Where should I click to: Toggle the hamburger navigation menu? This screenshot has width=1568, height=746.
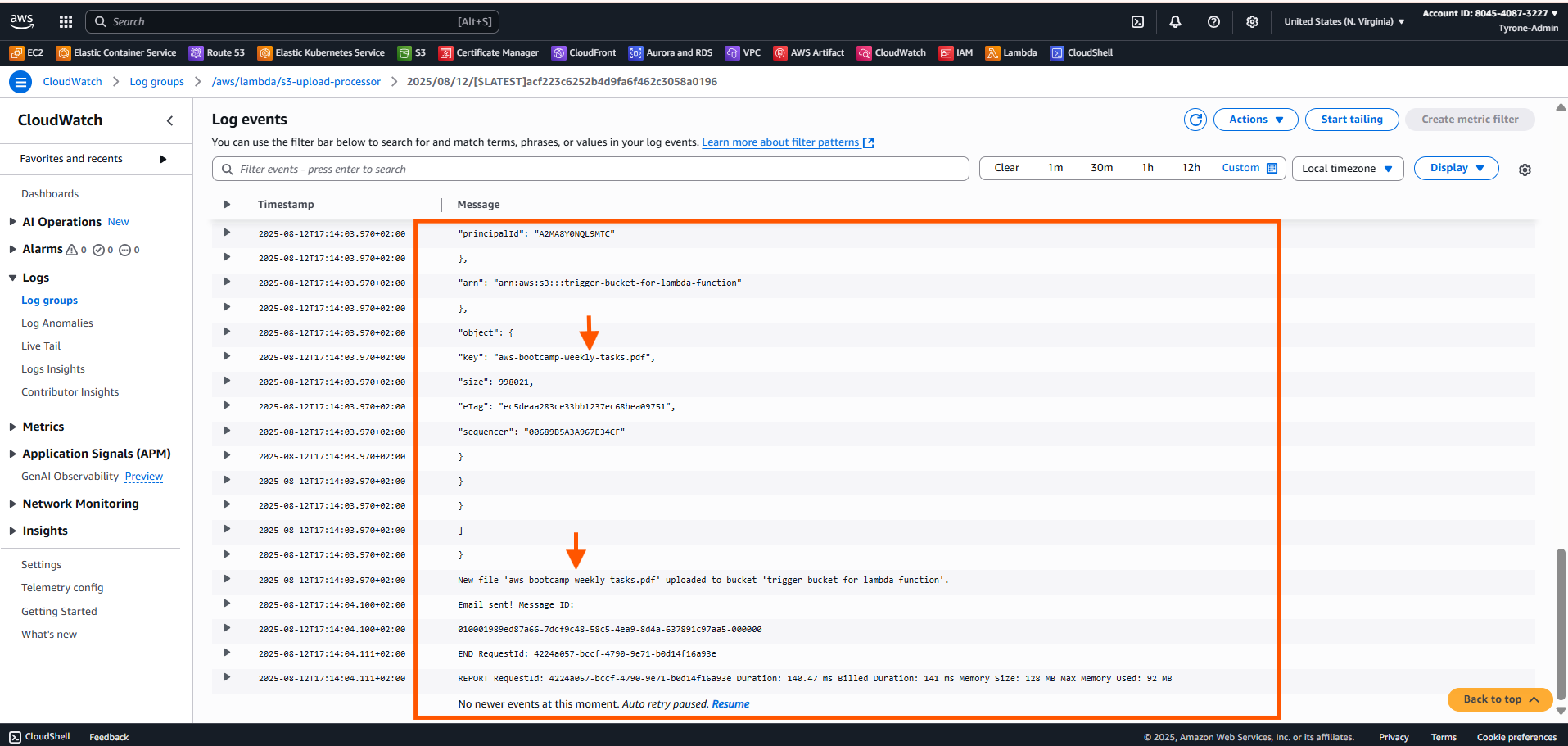(x=20, y=82)
